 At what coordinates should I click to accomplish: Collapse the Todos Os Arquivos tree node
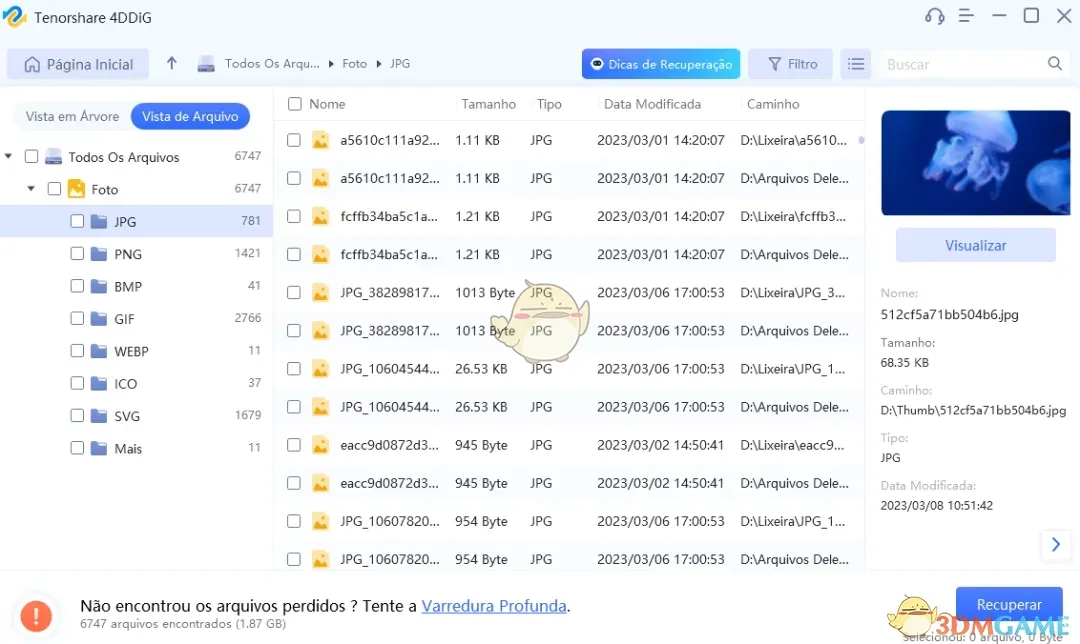click(8, 156)
